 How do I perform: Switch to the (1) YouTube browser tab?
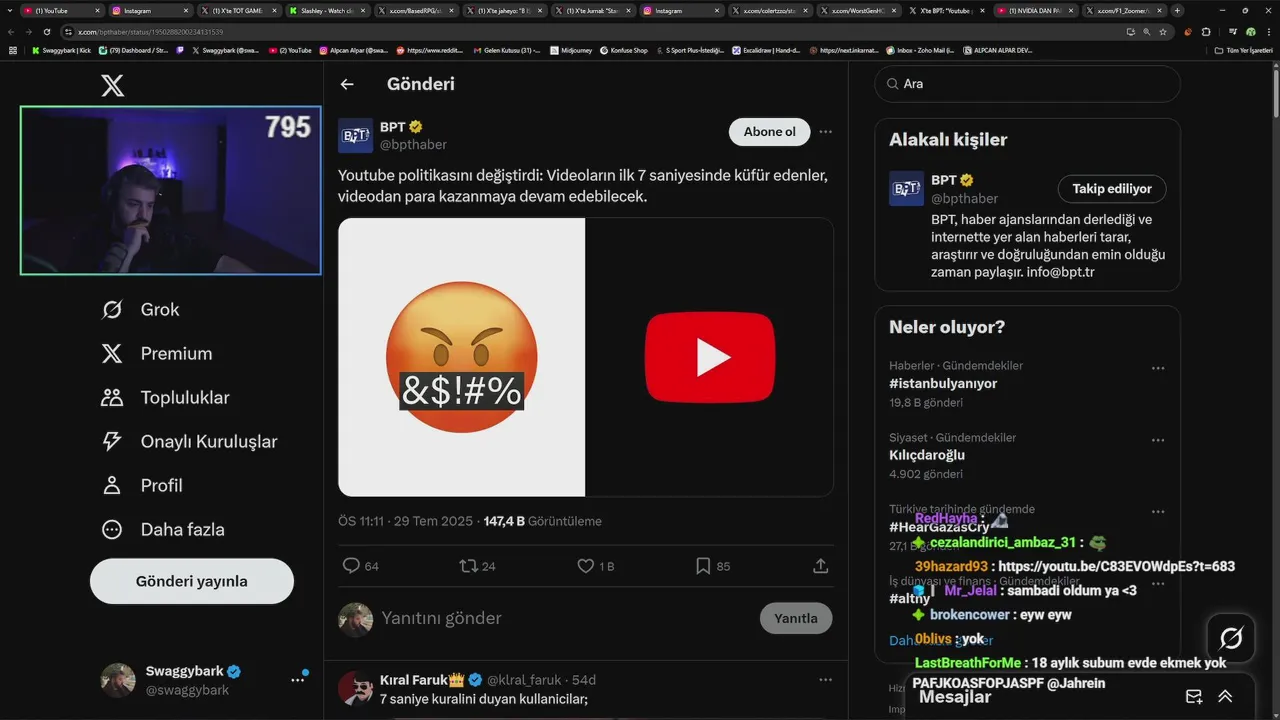pyautogui.click(x=63, y=10)
